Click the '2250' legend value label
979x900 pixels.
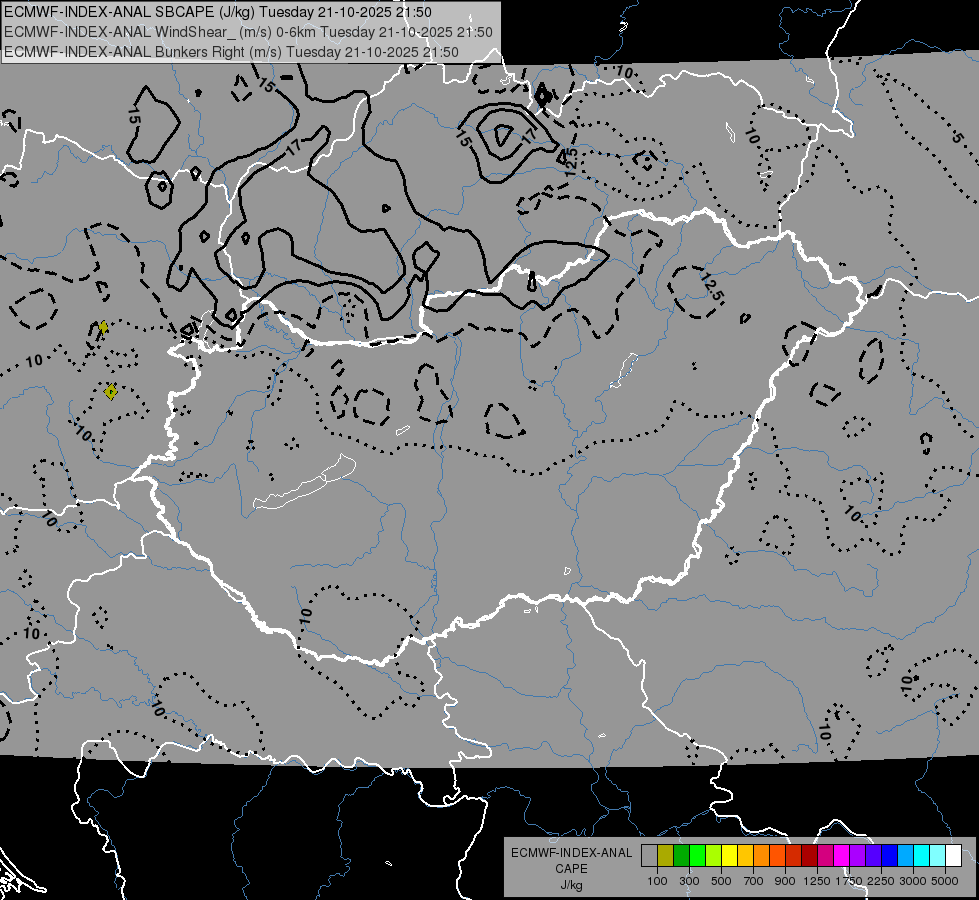click(881, 881)
